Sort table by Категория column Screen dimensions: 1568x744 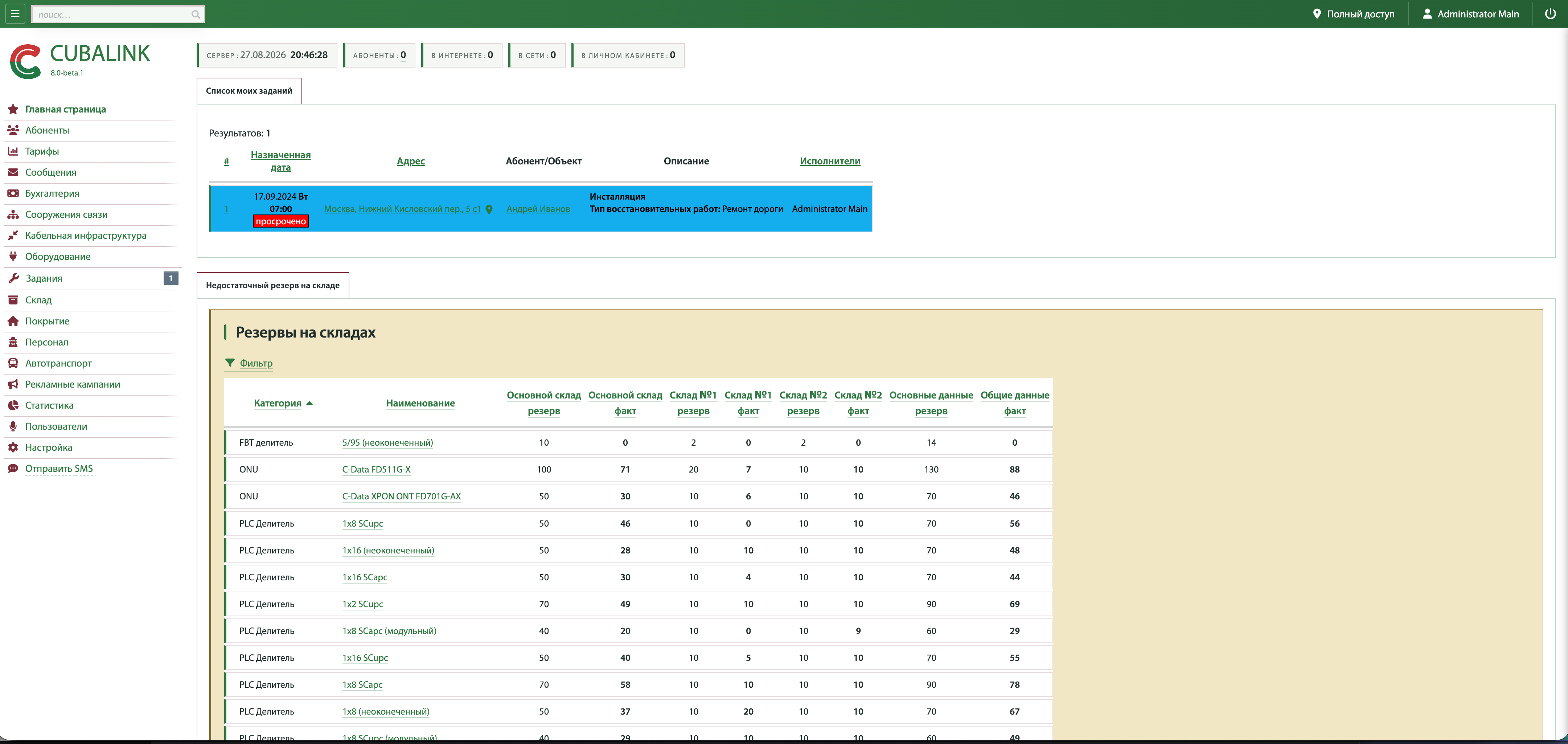point(278,403)
